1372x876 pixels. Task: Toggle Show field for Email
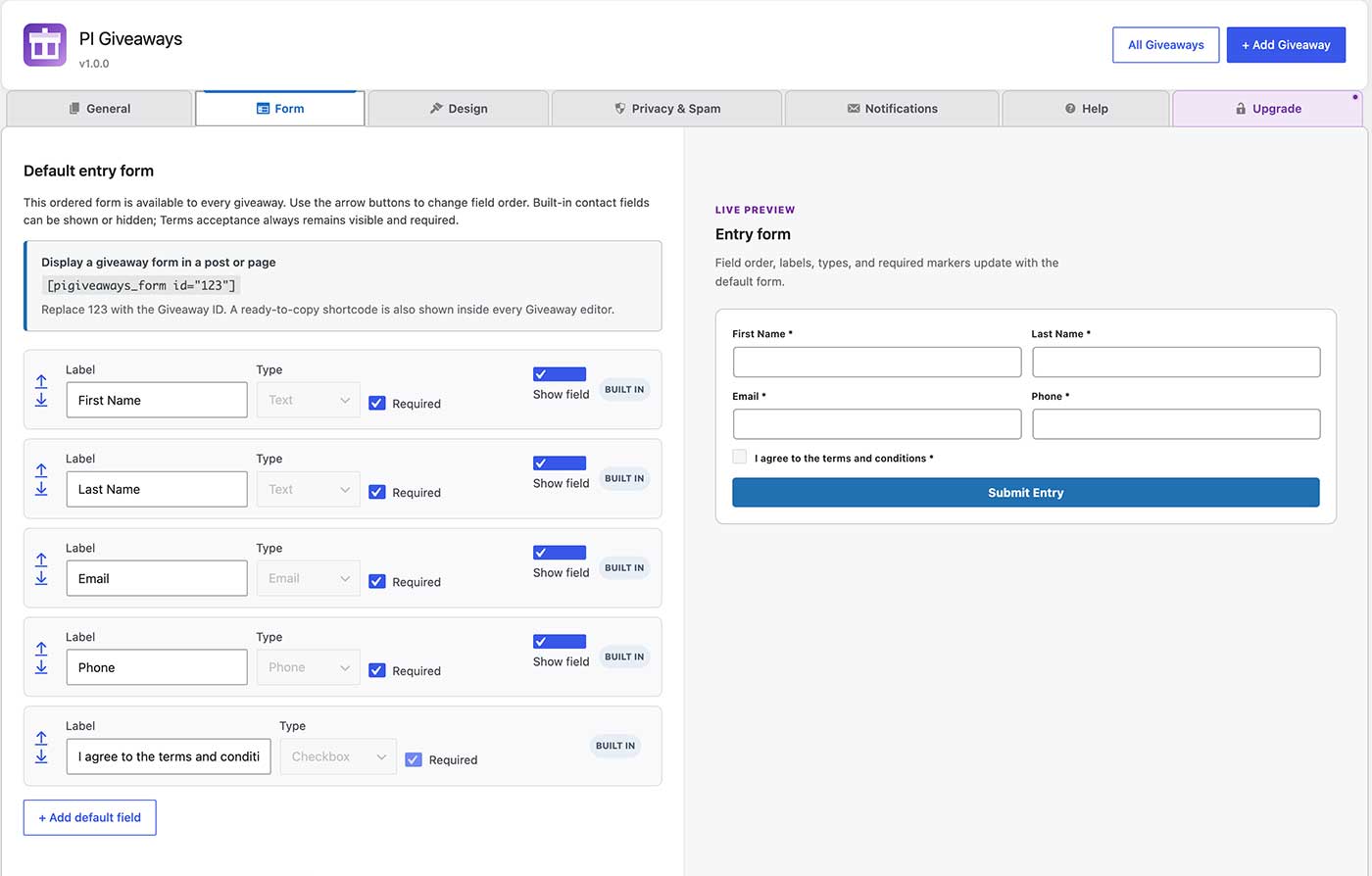[x=560, y=553]
